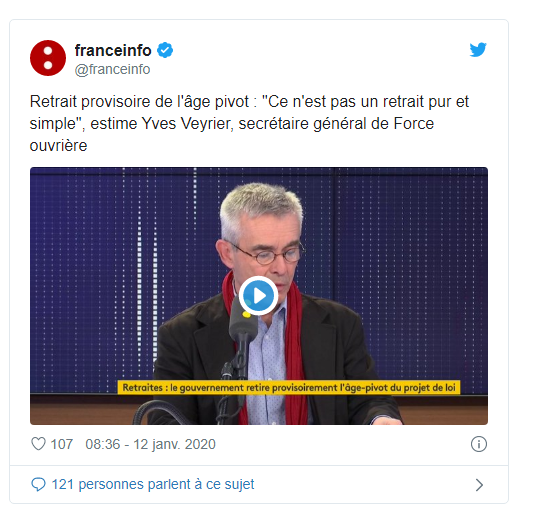
Task: Open "121 personnes parlent à ce sujet"
Action: (x=153, y=484)
